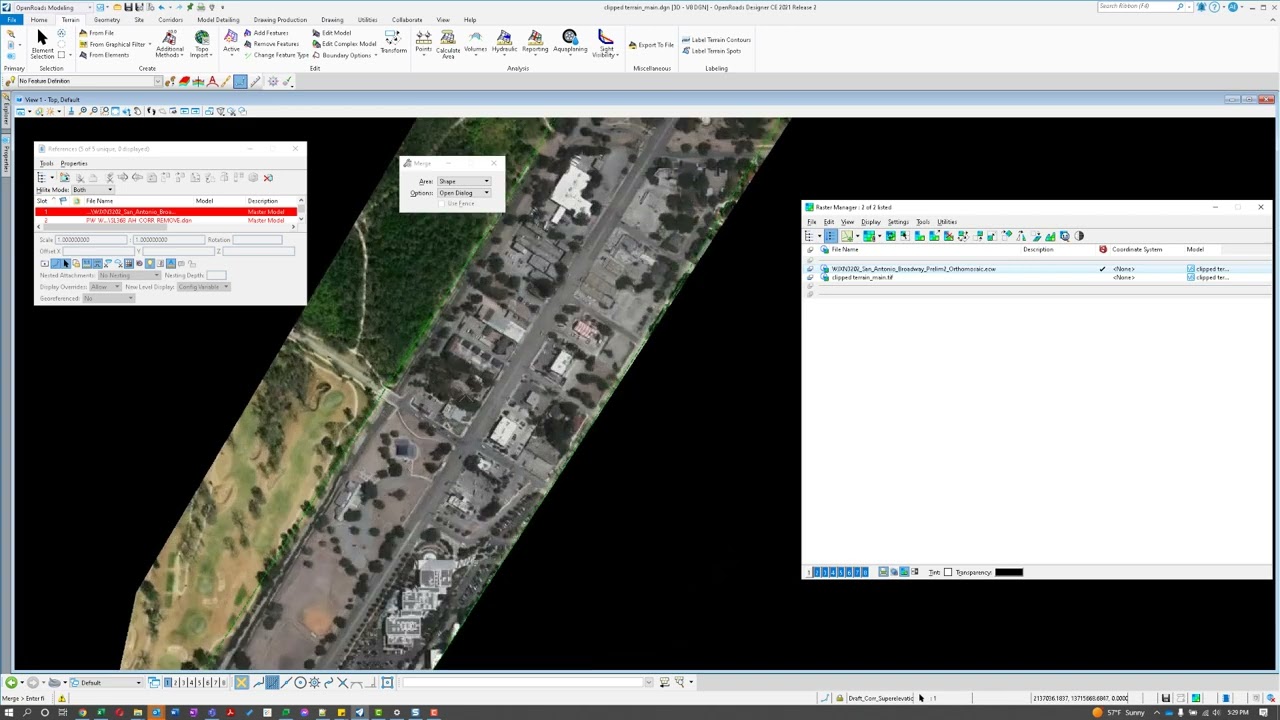The image size is (1280, 720).
Task: Open the Aquaplaning analysis tool
Action: (x=570, y=42)
